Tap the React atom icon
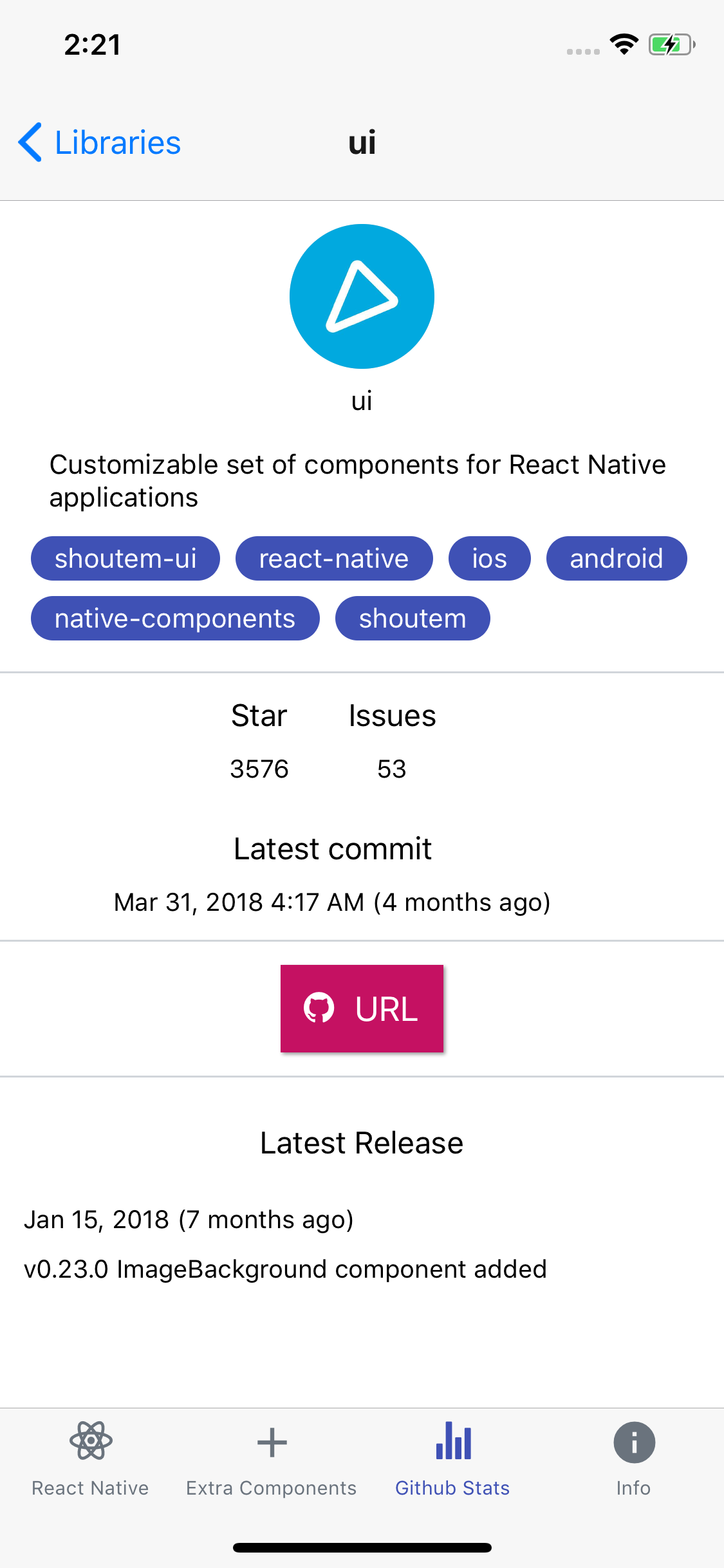 (x=91, y=1441)
